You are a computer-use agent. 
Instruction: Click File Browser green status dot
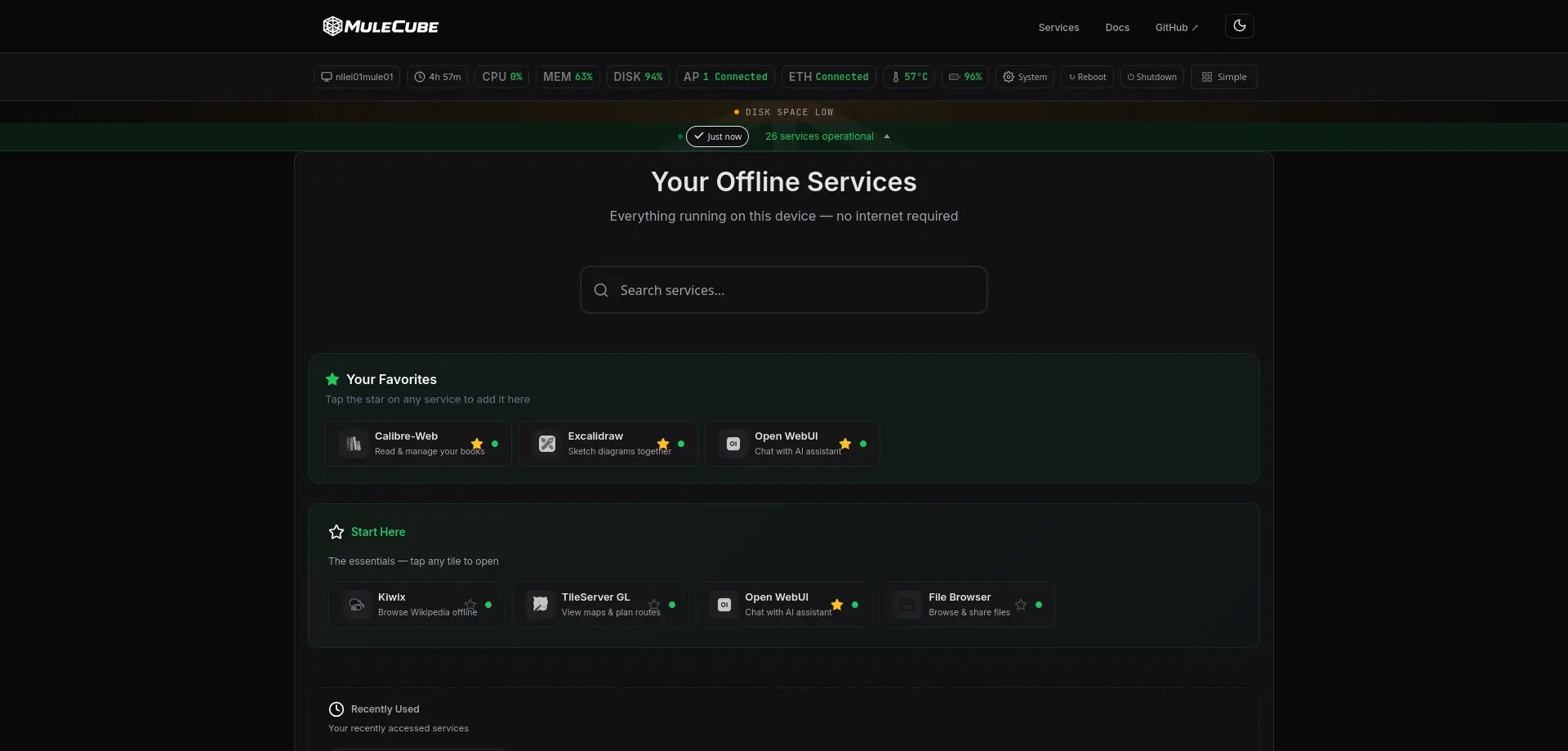click(1039, 605)
